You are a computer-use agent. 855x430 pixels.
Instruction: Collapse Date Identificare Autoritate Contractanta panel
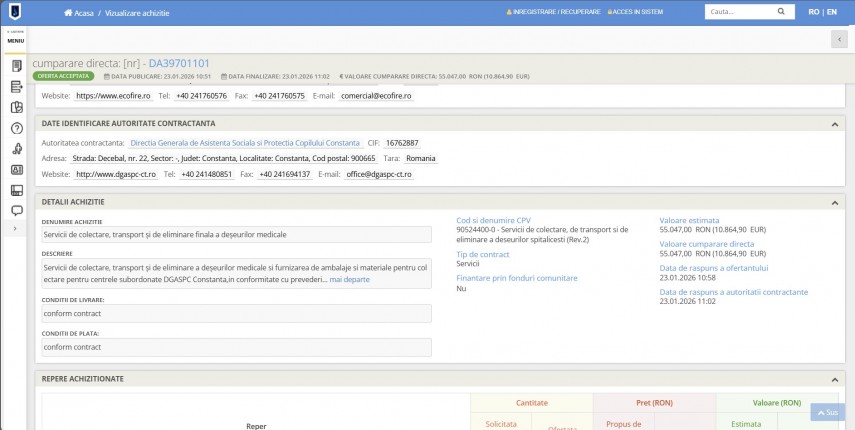[835, 123]
